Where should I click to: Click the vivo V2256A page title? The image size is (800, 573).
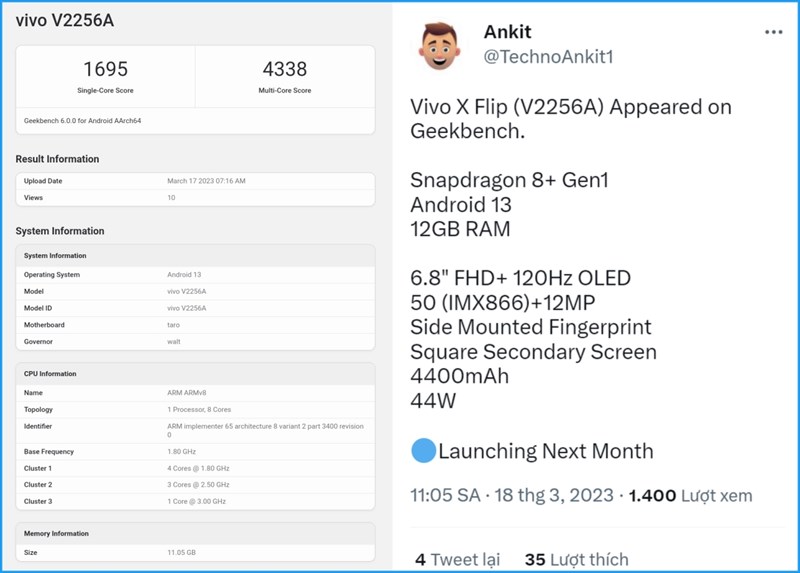[x=65, y=20]
